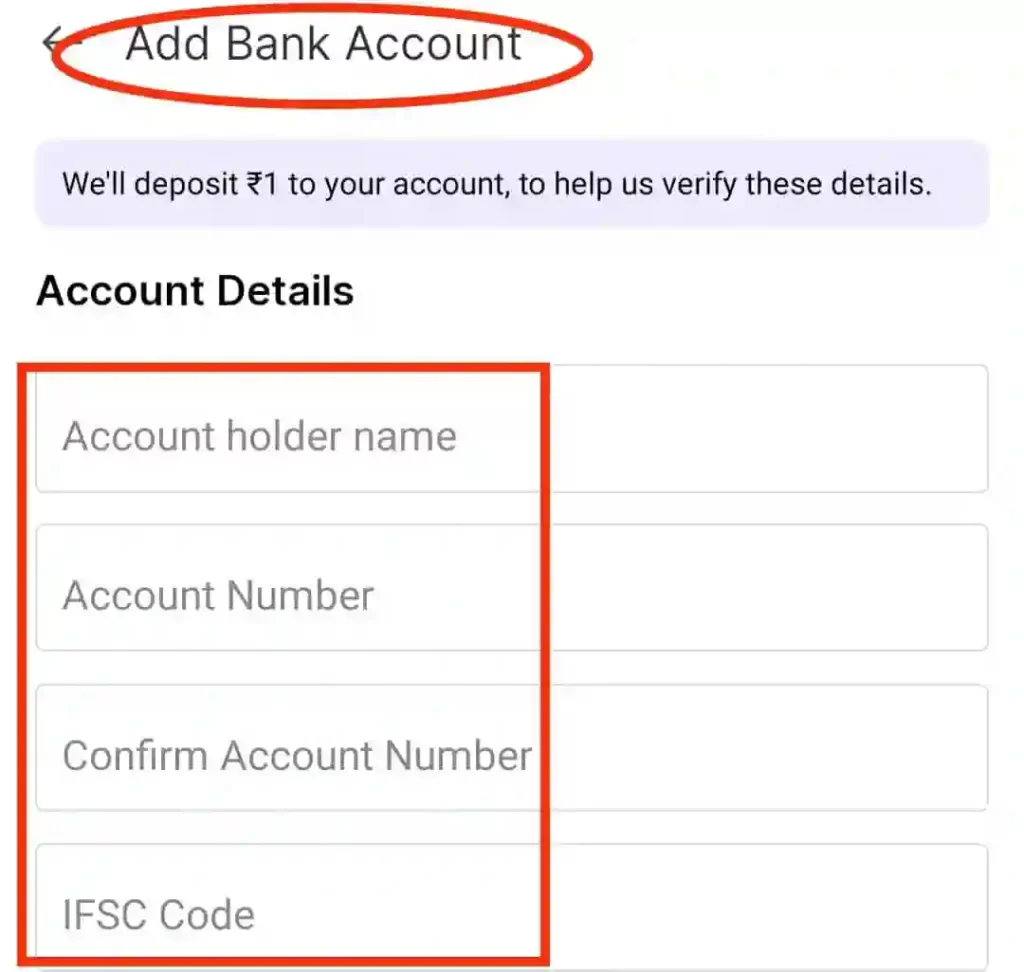Tap the 'Confirm Account Number' placeholder text
The image size is (1024, 972).
(x=297, y=756)
